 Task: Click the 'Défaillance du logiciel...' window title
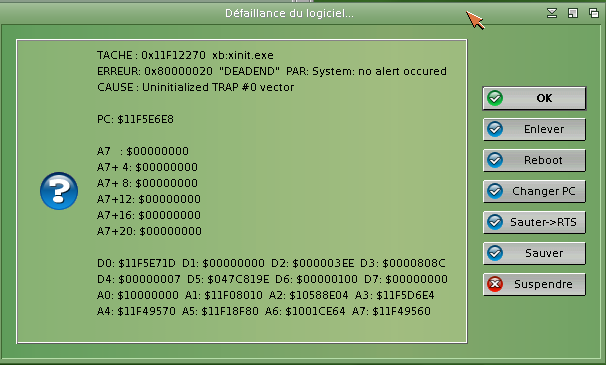pyautogui.click(x=289, y=14)
